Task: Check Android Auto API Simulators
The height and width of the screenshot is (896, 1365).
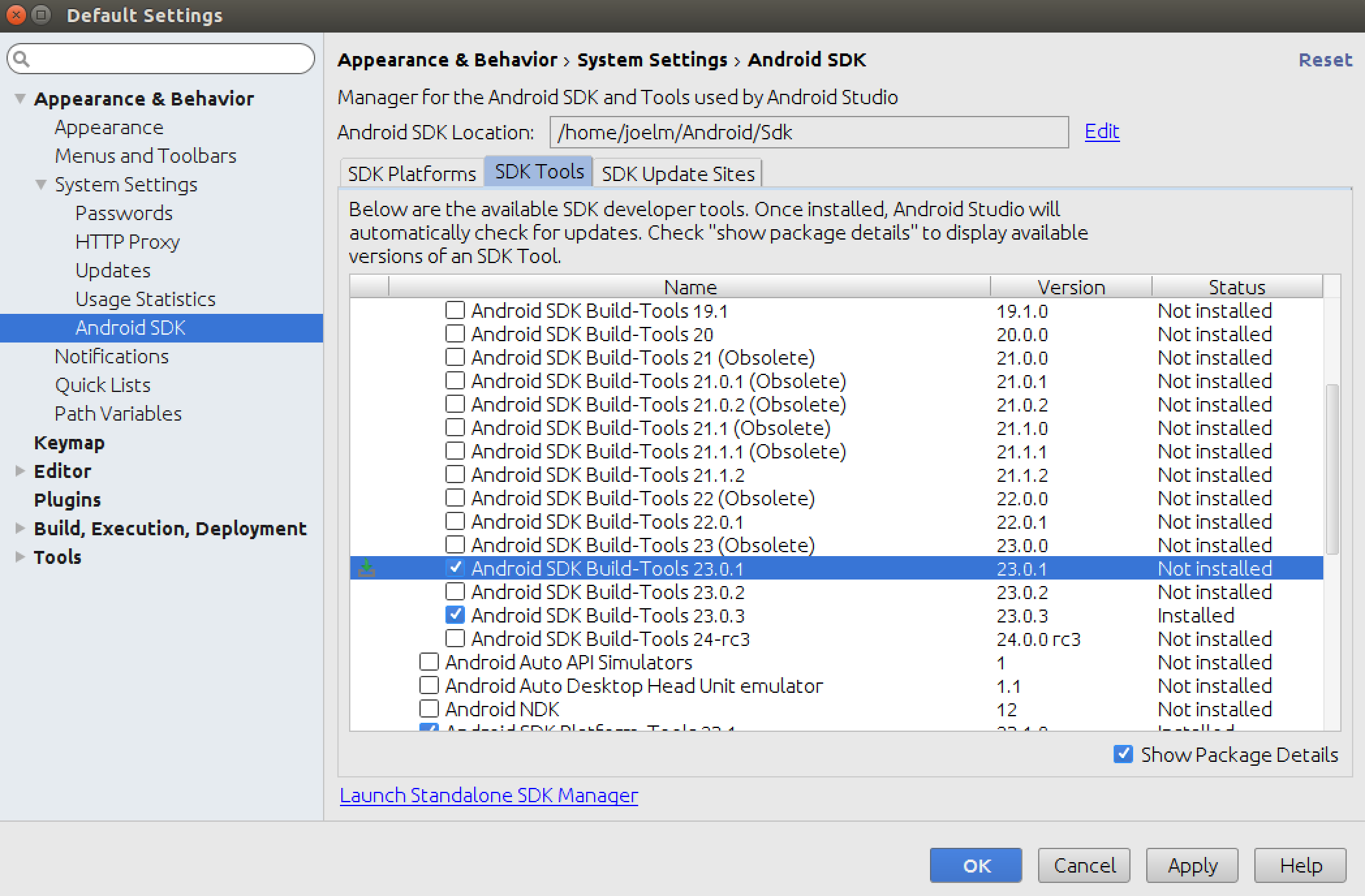Action: click(429, 662)
